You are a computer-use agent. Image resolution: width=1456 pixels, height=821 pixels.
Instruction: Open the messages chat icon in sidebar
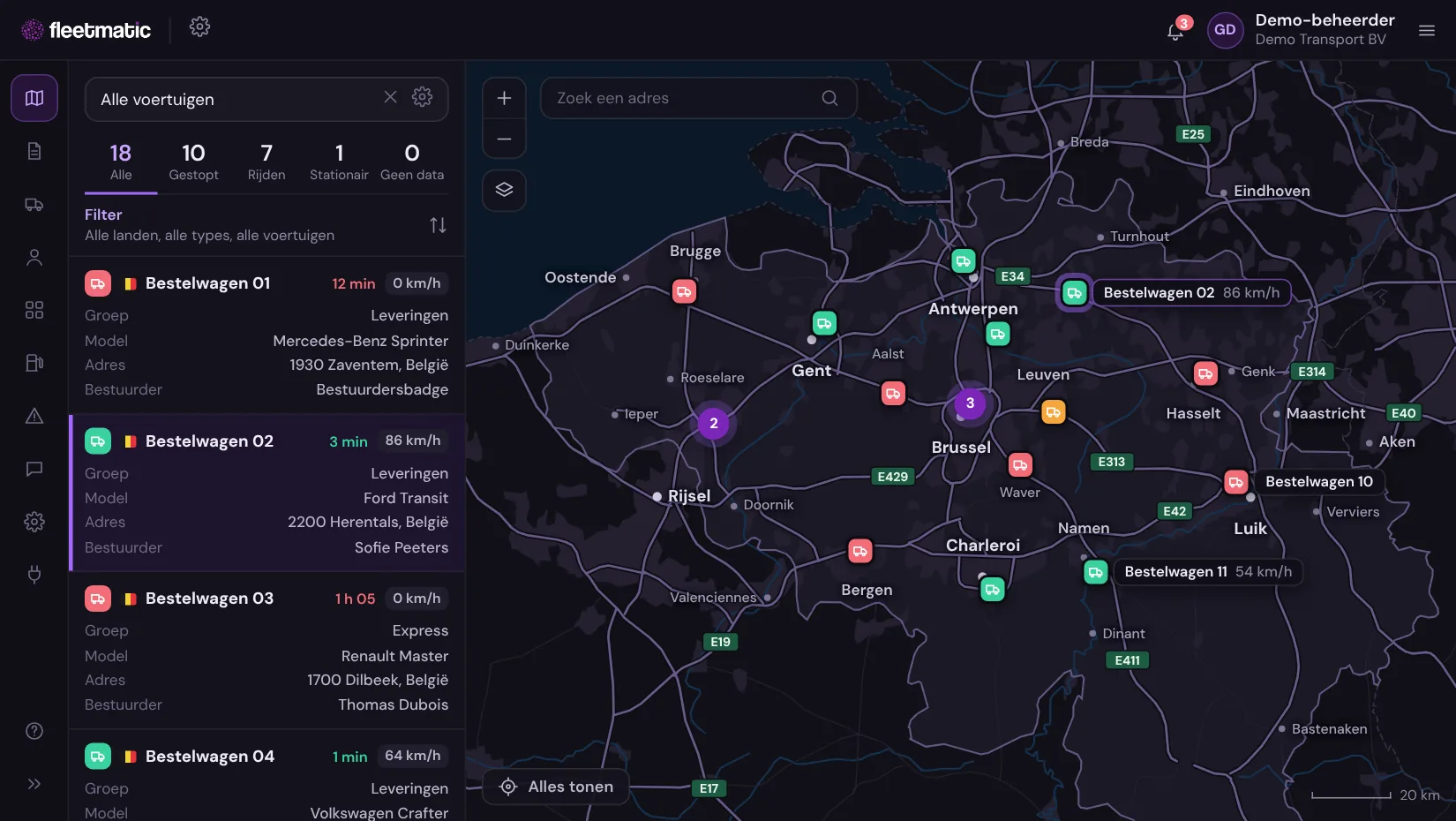pos(34,469)
